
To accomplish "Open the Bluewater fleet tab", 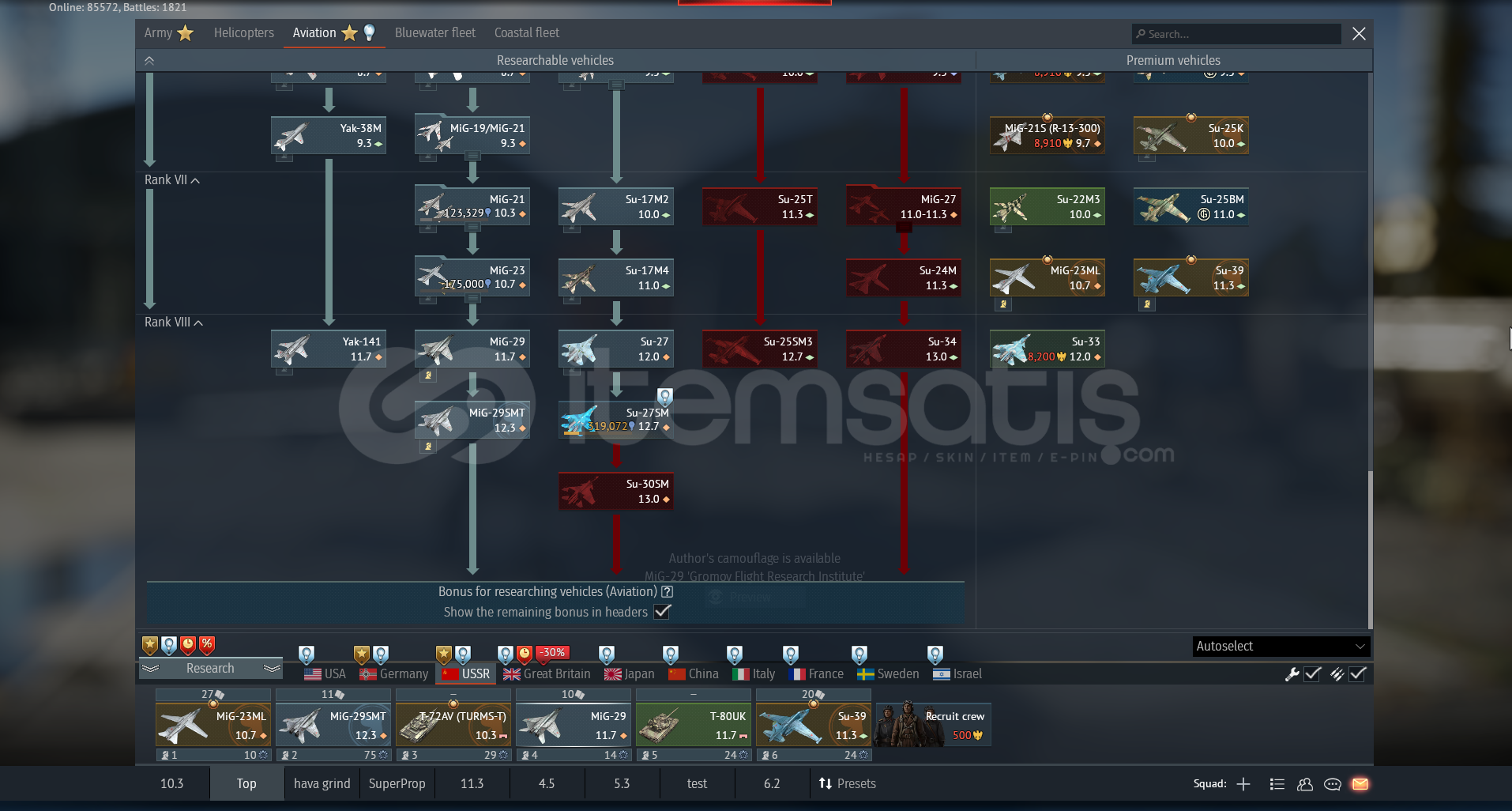I will (435, 32).
